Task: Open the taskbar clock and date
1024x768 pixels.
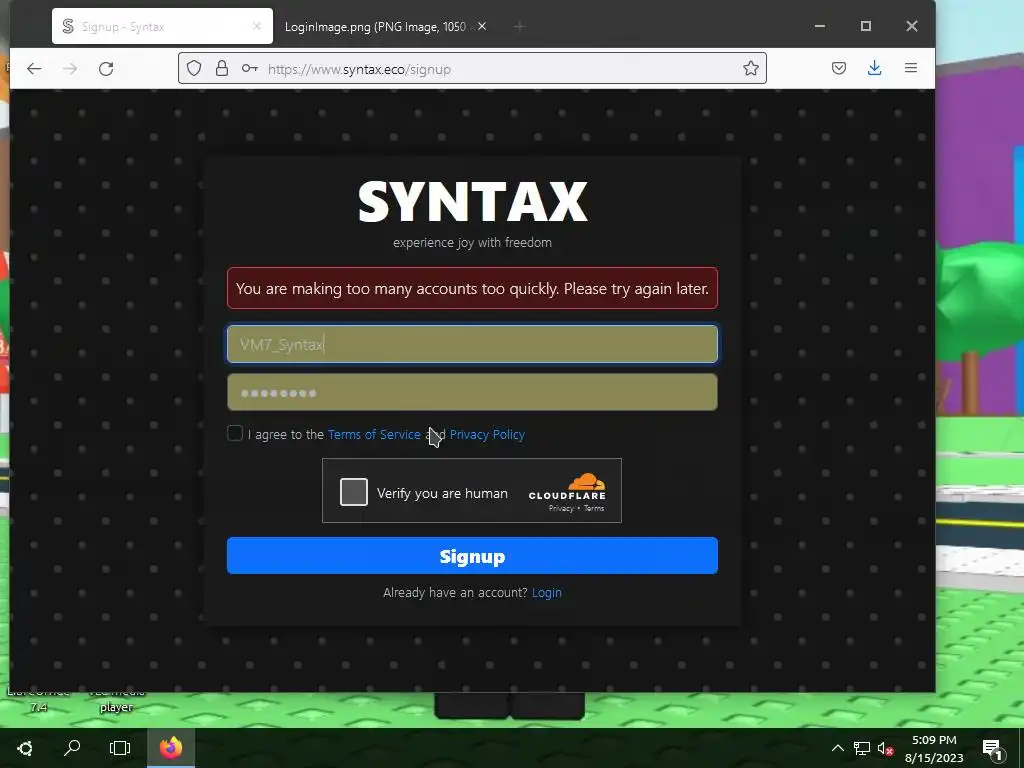Action: pyautogui.click(x=934, y=748)
